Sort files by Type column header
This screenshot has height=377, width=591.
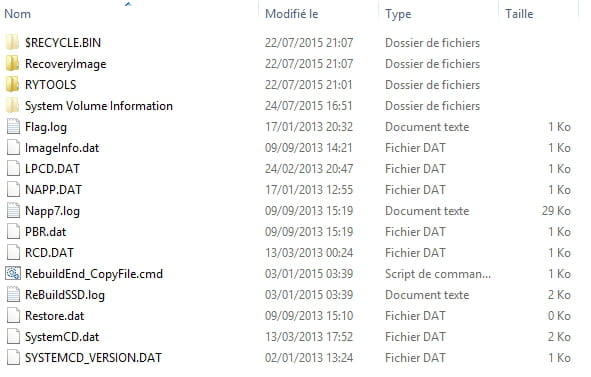coord(398,14)
